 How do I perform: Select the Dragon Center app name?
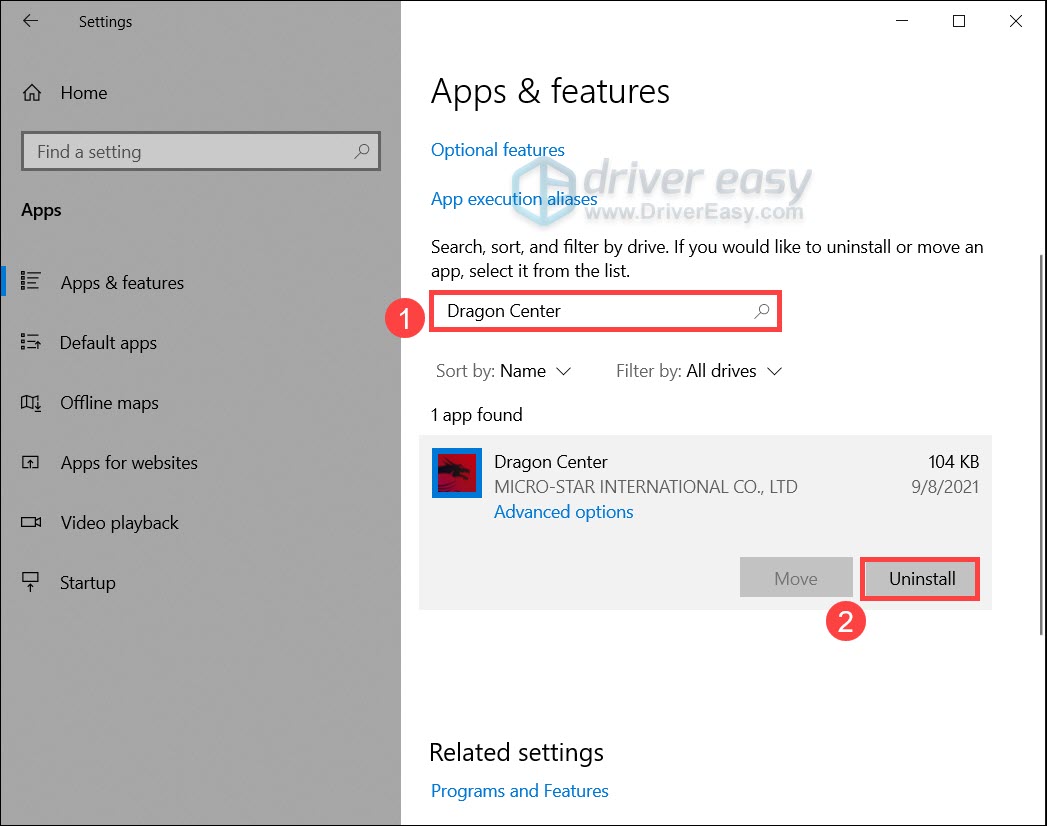click(x=551, y=462)
